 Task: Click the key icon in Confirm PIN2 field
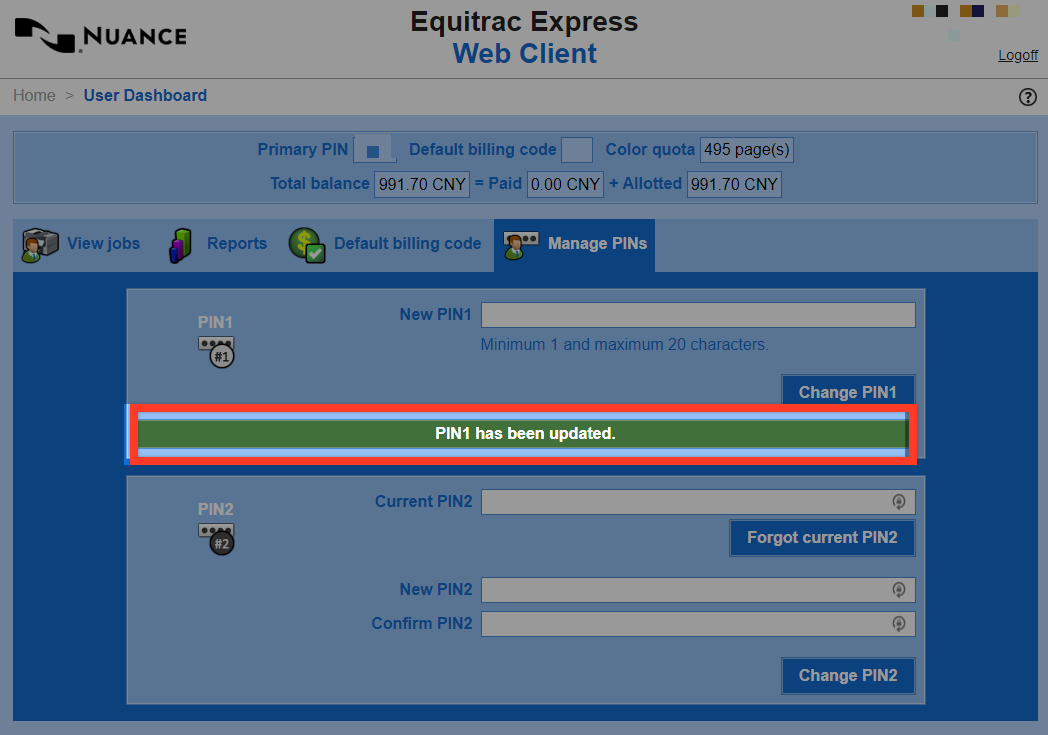click(899, 624)
